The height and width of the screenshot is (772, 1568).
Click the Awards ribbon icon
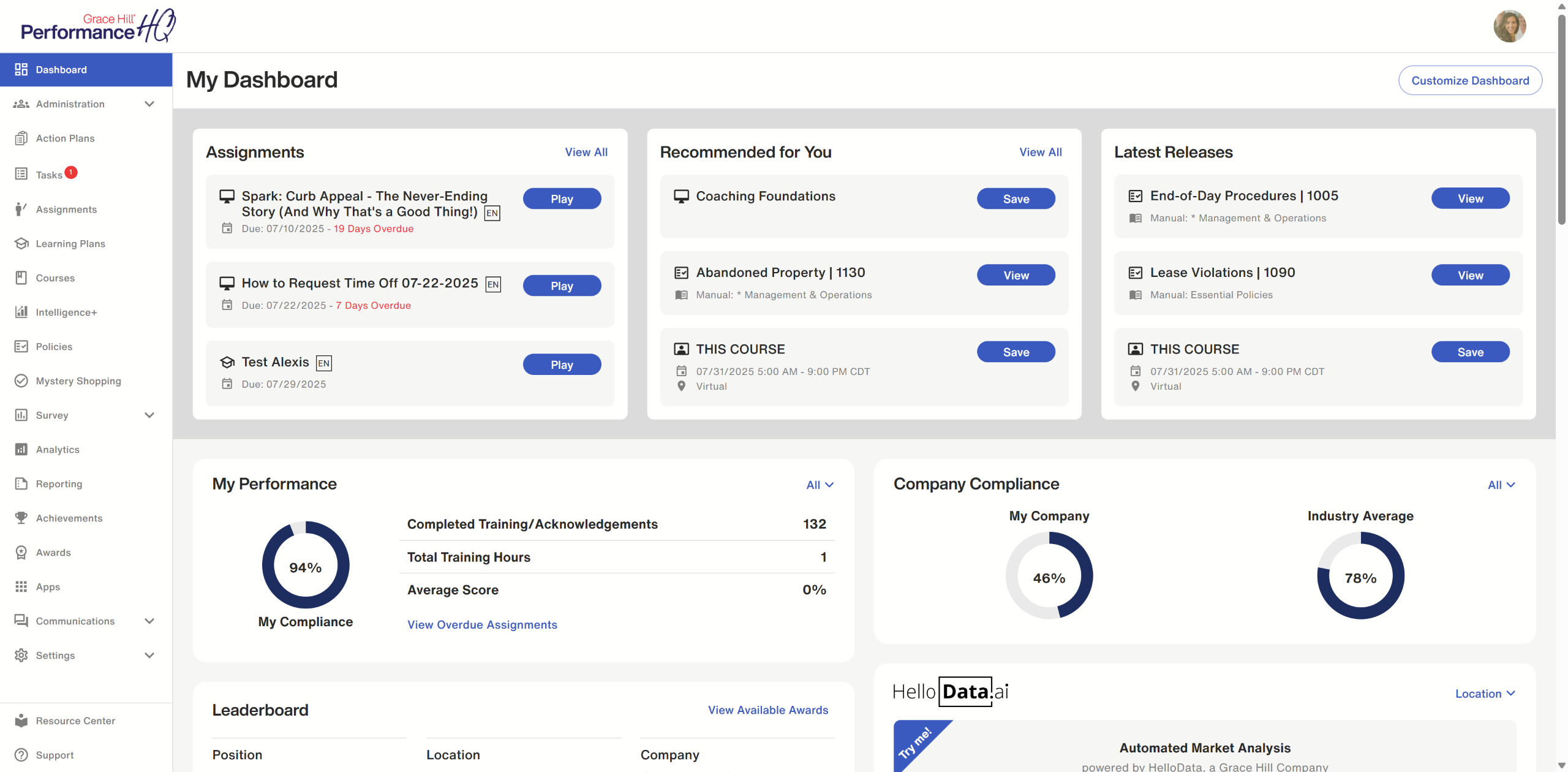click(21, 552)
